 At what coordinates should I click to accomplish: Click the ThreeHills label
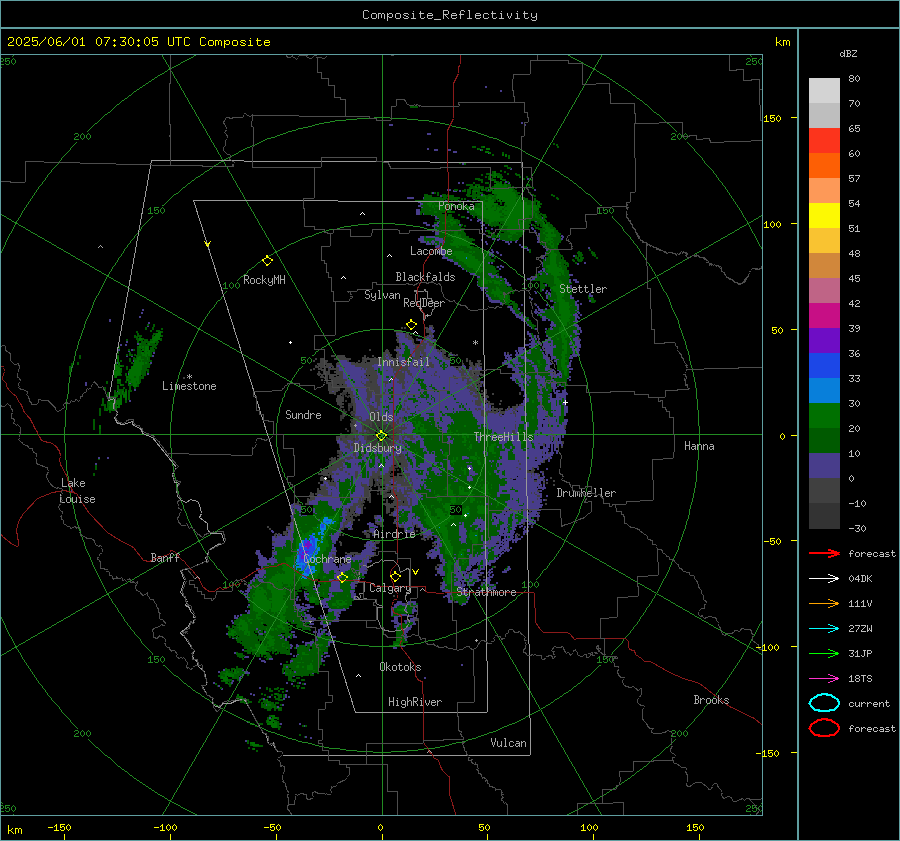point(503,437)
